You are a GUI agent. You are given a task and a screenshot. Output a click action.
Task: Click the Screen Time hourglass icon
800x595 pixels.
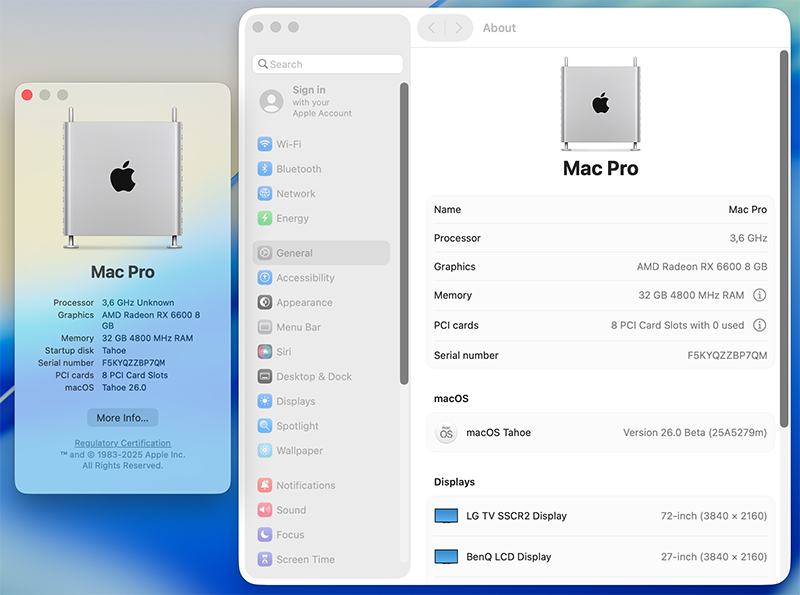[264, 559]
